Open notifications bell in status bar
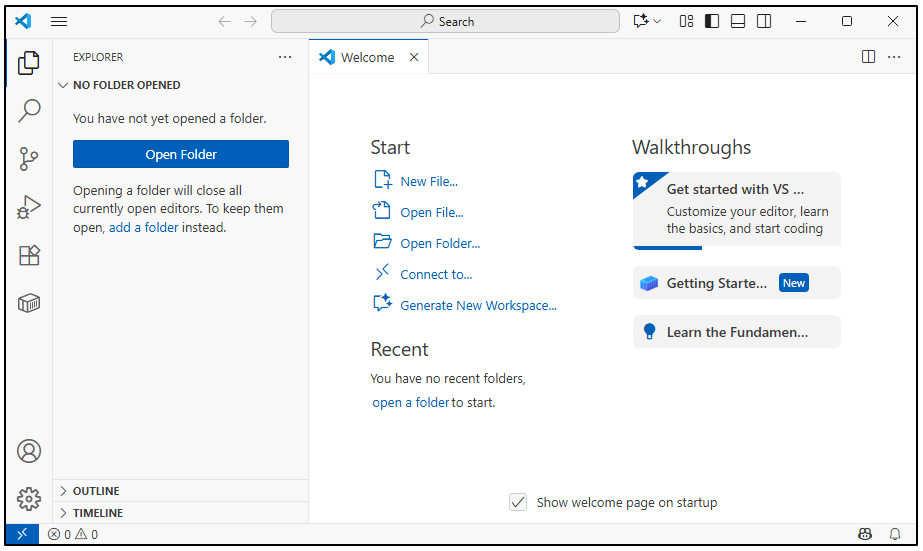The height and width of the screenshot is (551, 923). pyautogui.click(x=895, y=534)
